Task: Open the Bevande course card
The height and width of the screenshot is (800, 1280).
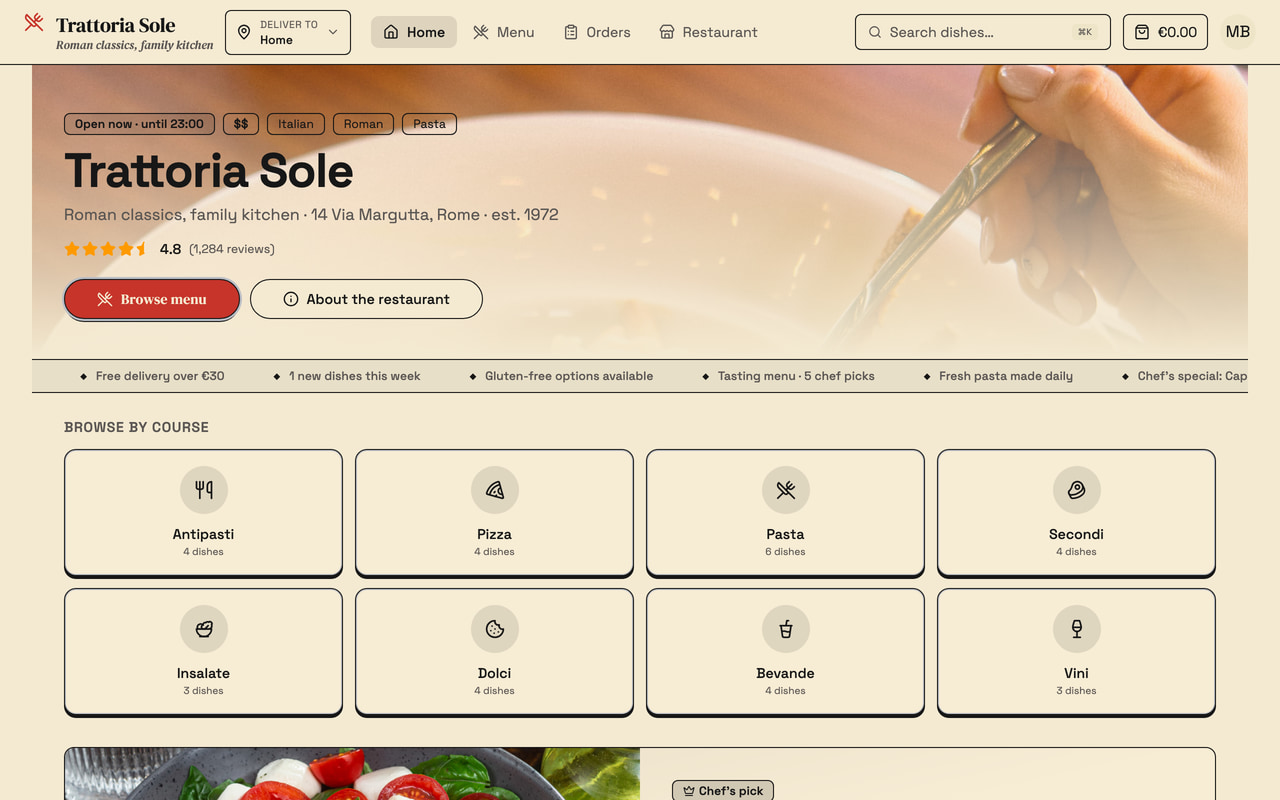Action: (x=785, y=651)
